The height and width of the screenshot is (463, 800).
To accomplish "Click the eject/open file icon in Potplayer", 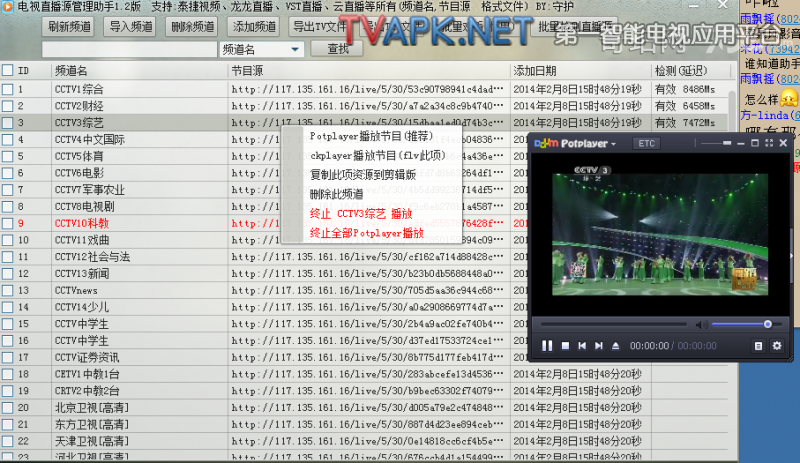I will click(x=616, y=346).
